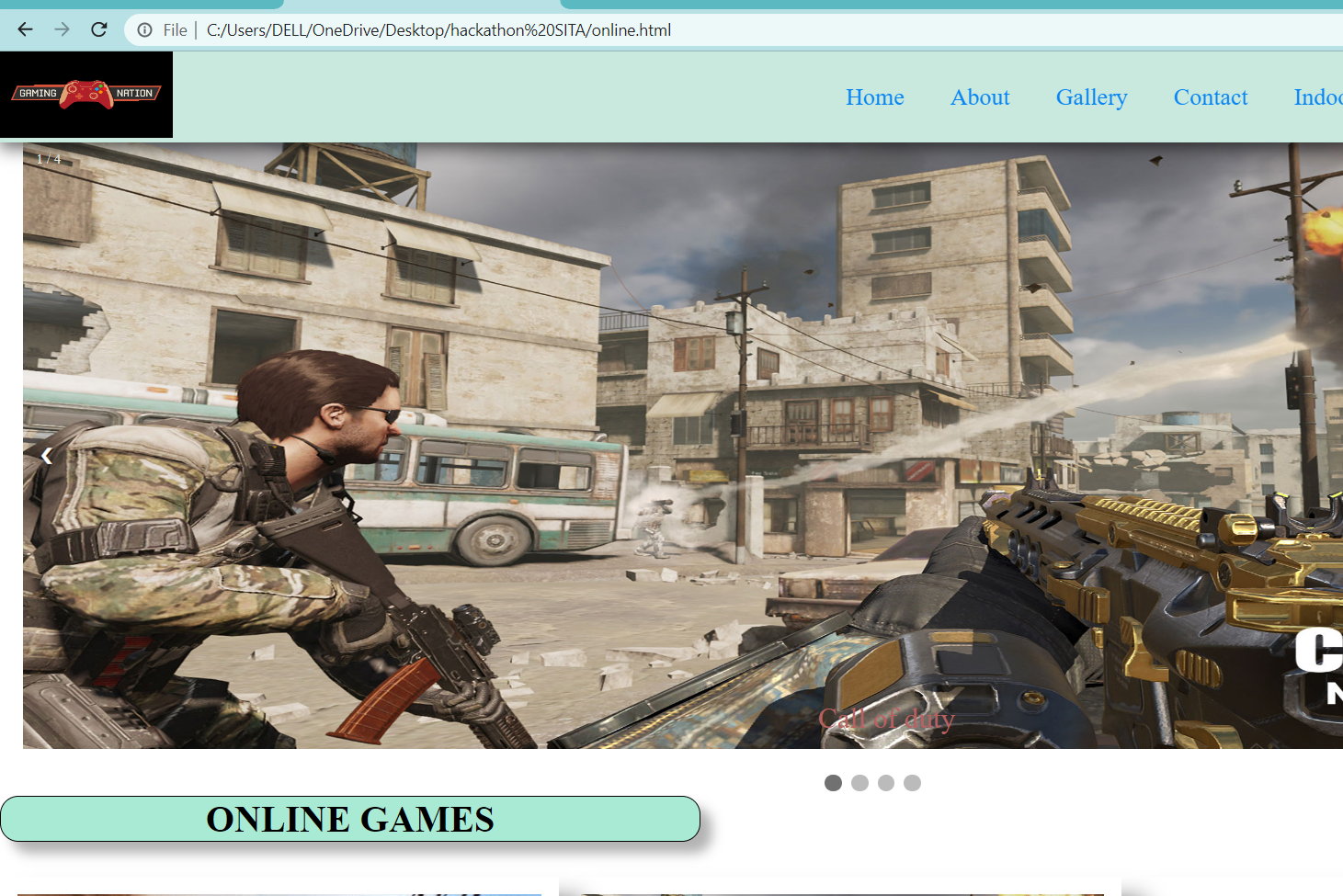Select the first slideshow dot
1343x896 pixels.
pos(833,783)
